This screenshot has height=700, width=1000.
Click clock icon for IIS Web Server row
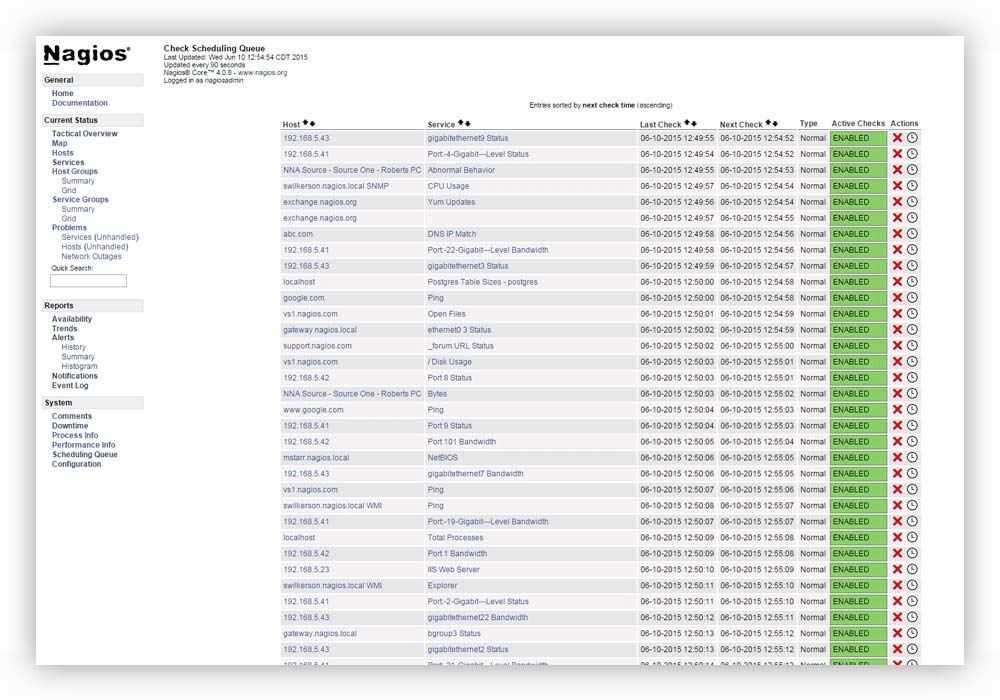[912, 570]
